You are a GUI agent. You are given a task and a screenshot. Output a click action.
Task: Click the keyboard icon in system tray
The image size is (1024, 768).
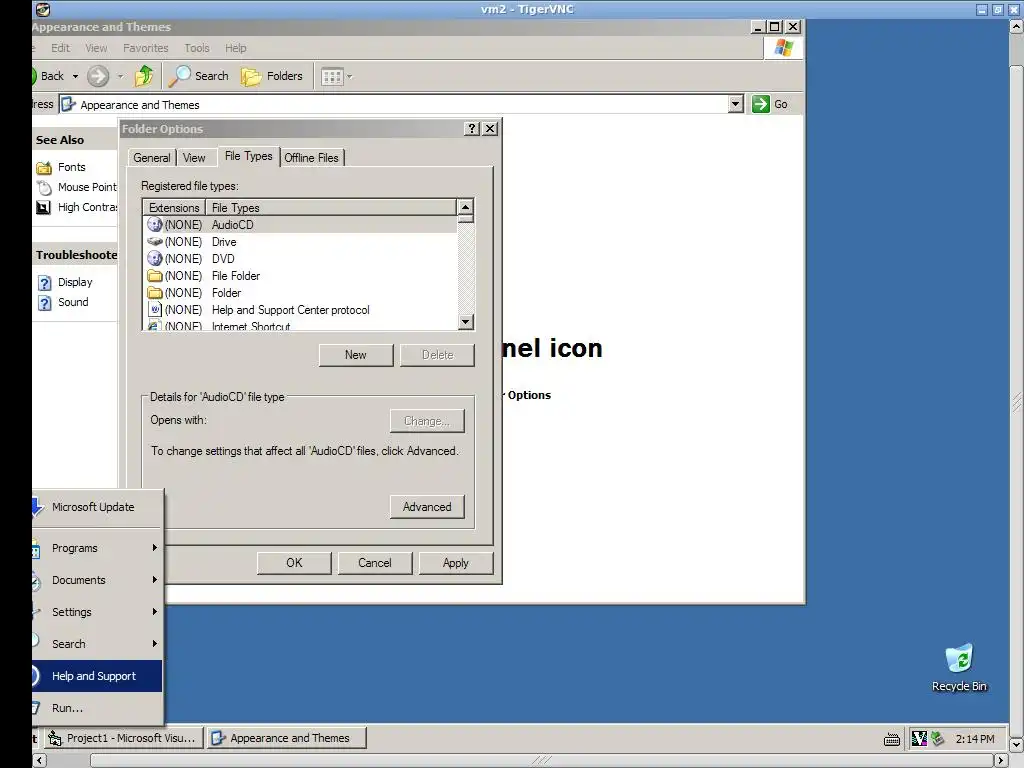[891, 739]
